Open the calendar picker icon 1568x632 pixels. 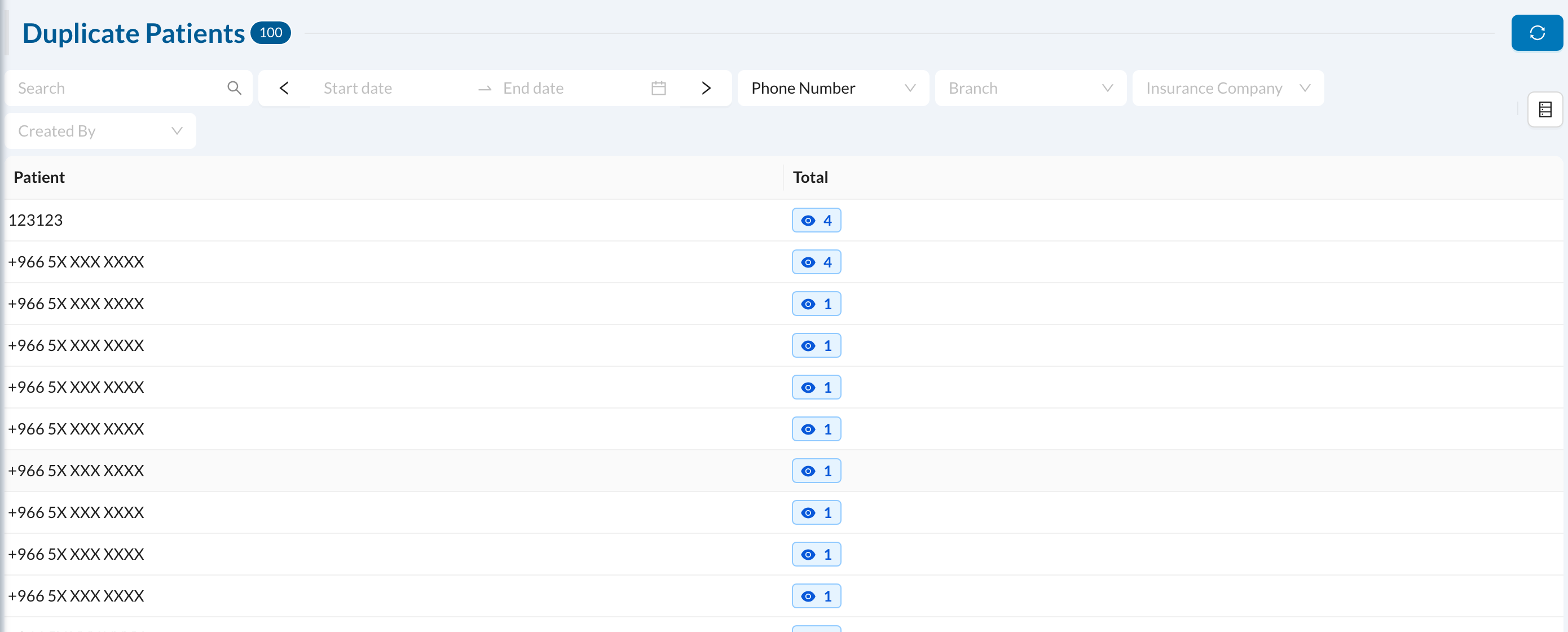coord(659,88)
